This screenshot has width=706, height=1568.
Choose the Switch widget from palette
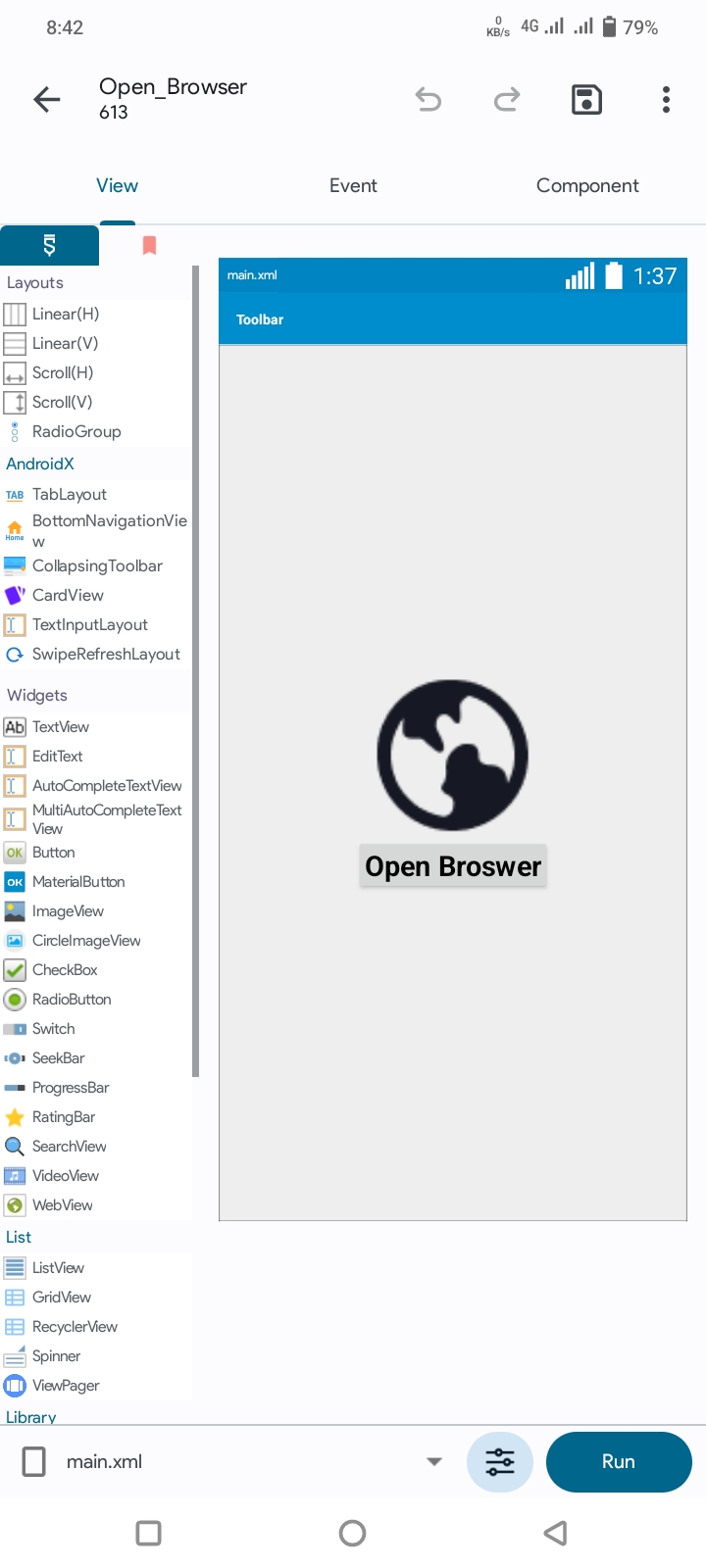98,1029
